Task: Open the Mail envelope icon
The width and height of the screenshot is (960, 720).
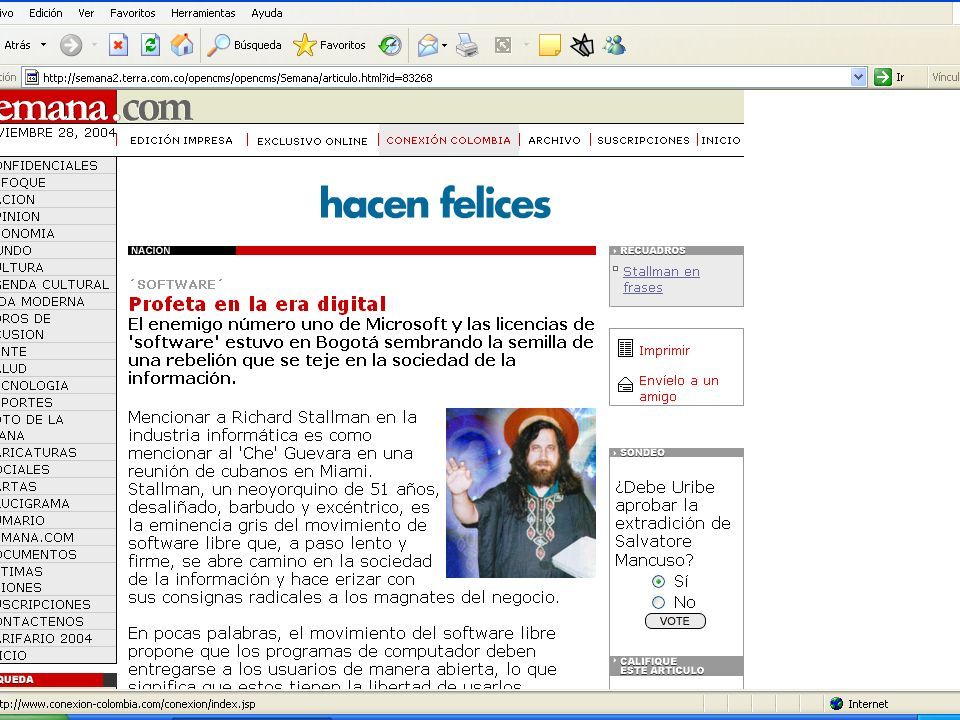Action: 428,45
